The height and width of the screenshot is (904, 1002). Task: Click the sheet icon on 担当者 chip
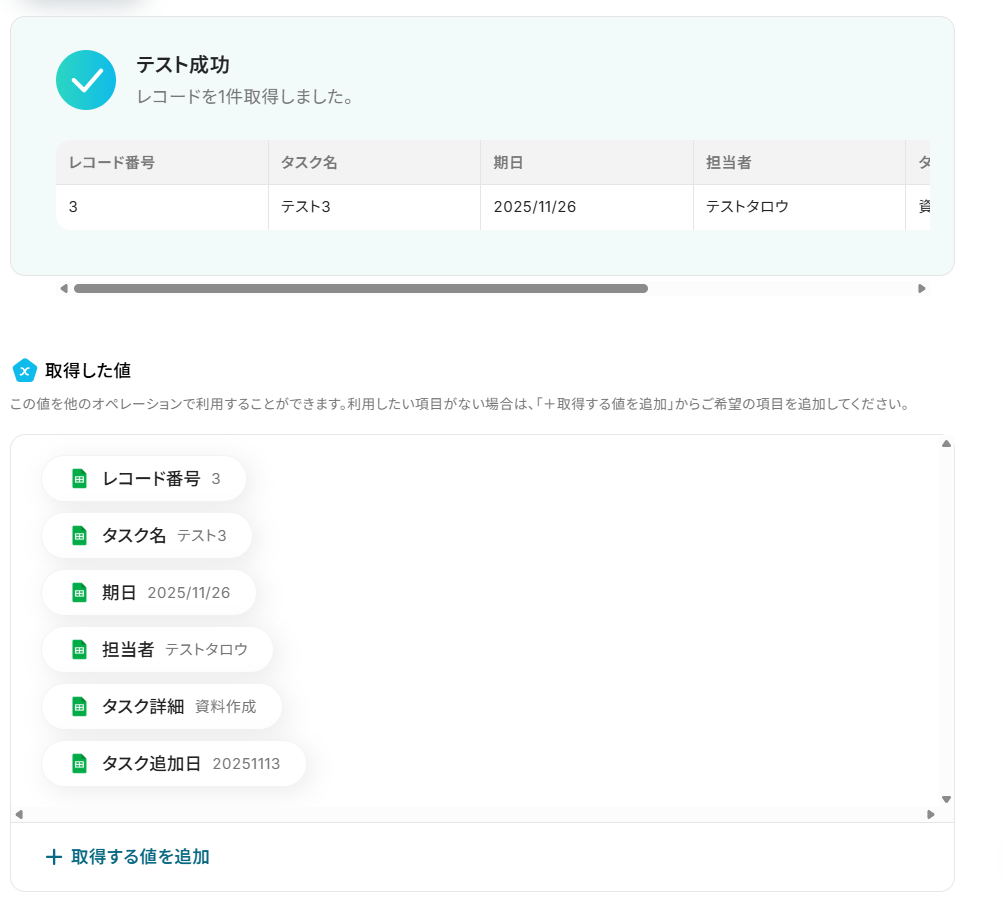(x=80, y=650)
